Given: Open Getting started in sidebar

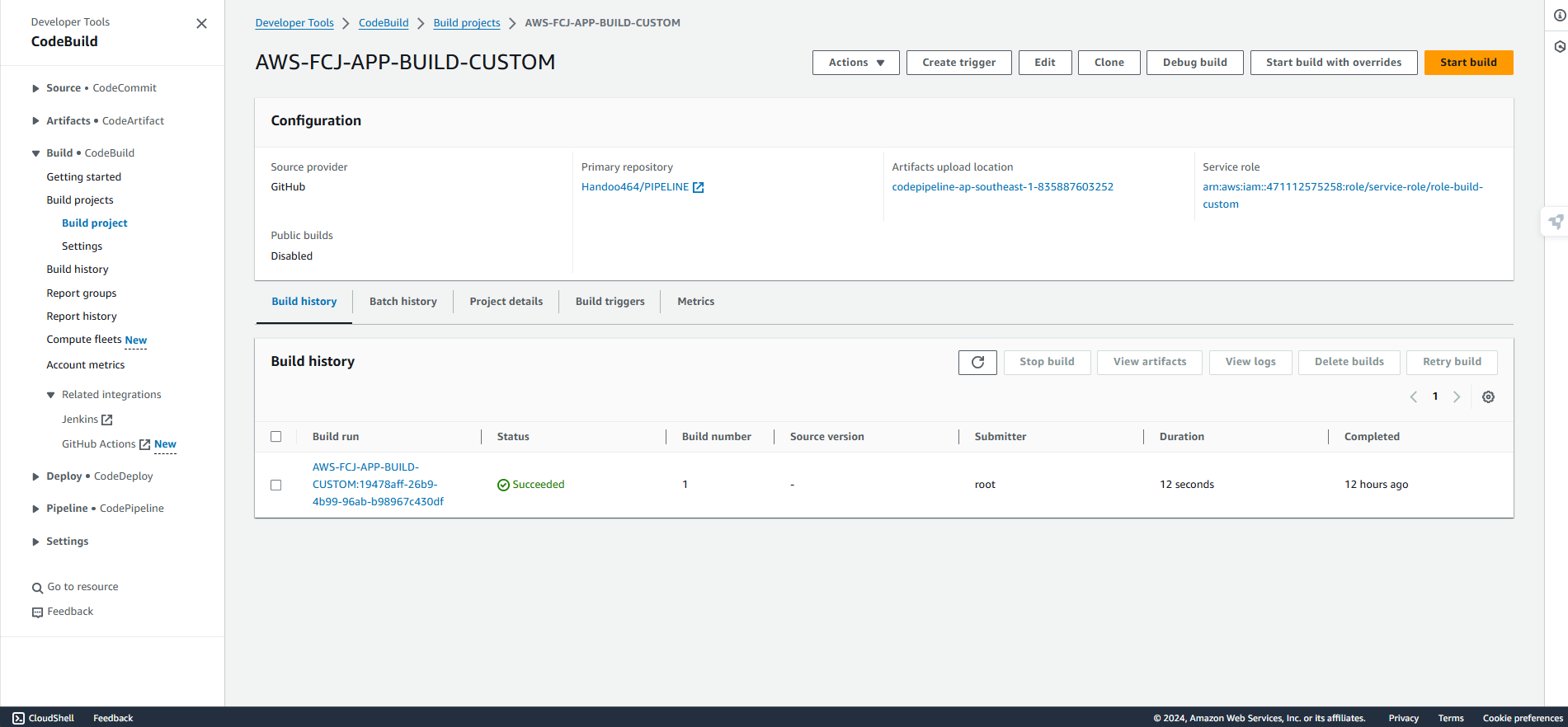Looking at the screenshot, I should click(84, 177).
